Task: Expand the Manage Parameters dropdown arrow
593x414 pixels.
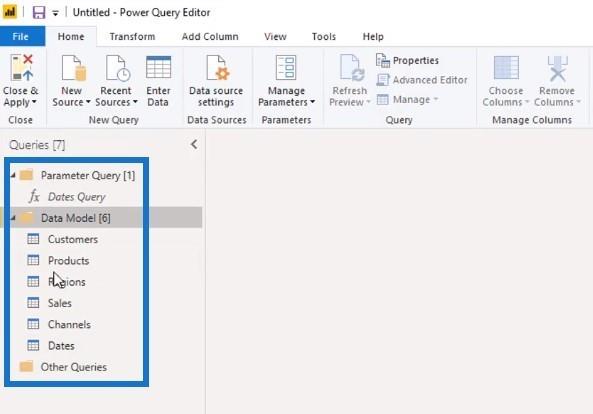Action: pos(312,102)
